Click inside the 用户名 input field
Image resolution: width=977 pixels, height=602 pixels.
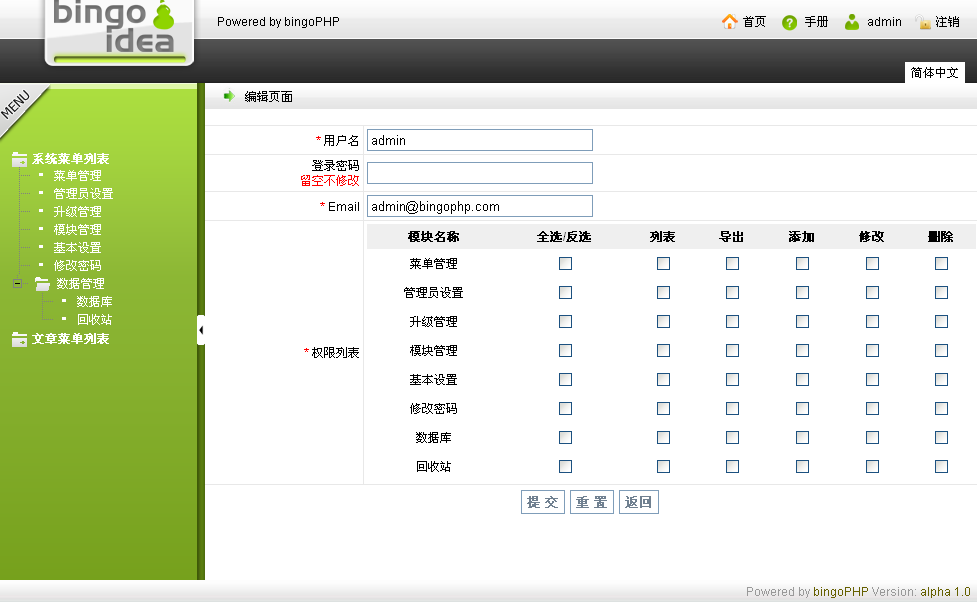[478, 140]
